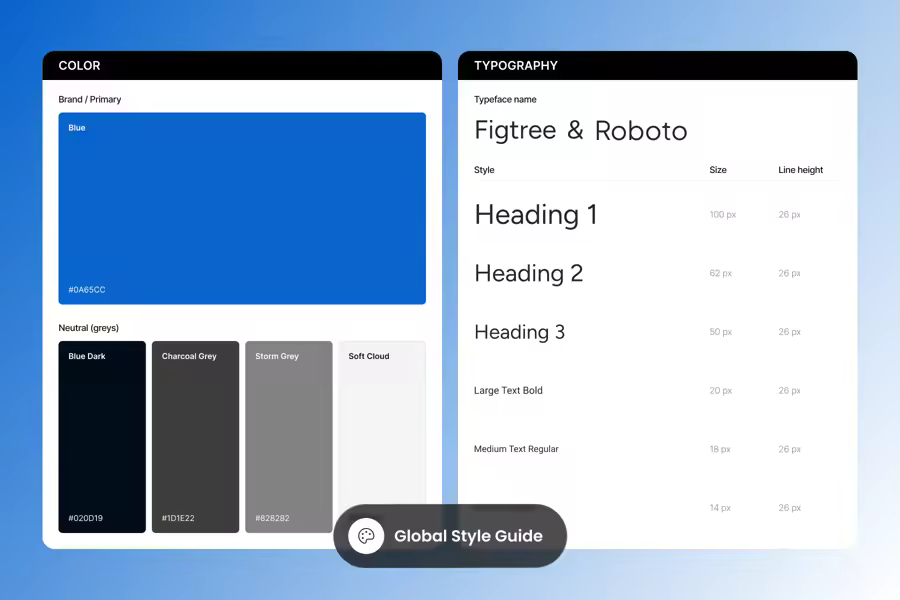The height and width of the screenshot is (600, 900).
Task: Click the Medium Text Regular style
Action: tap(516, 449)
